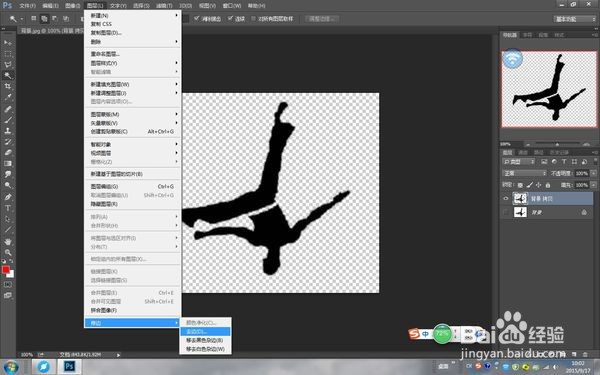
Task: Select the Gradient tool
Action: point(8,163)
